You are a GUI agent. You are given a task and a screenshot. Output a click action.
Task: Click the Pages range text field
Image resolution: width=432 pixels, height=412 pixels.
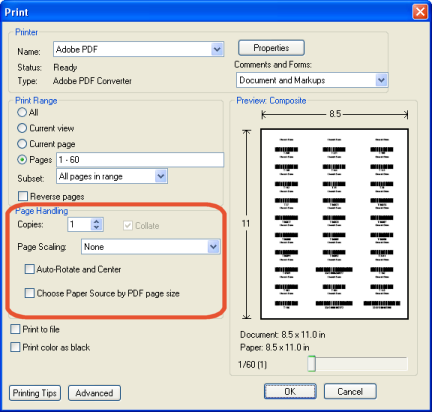point(140,160)
